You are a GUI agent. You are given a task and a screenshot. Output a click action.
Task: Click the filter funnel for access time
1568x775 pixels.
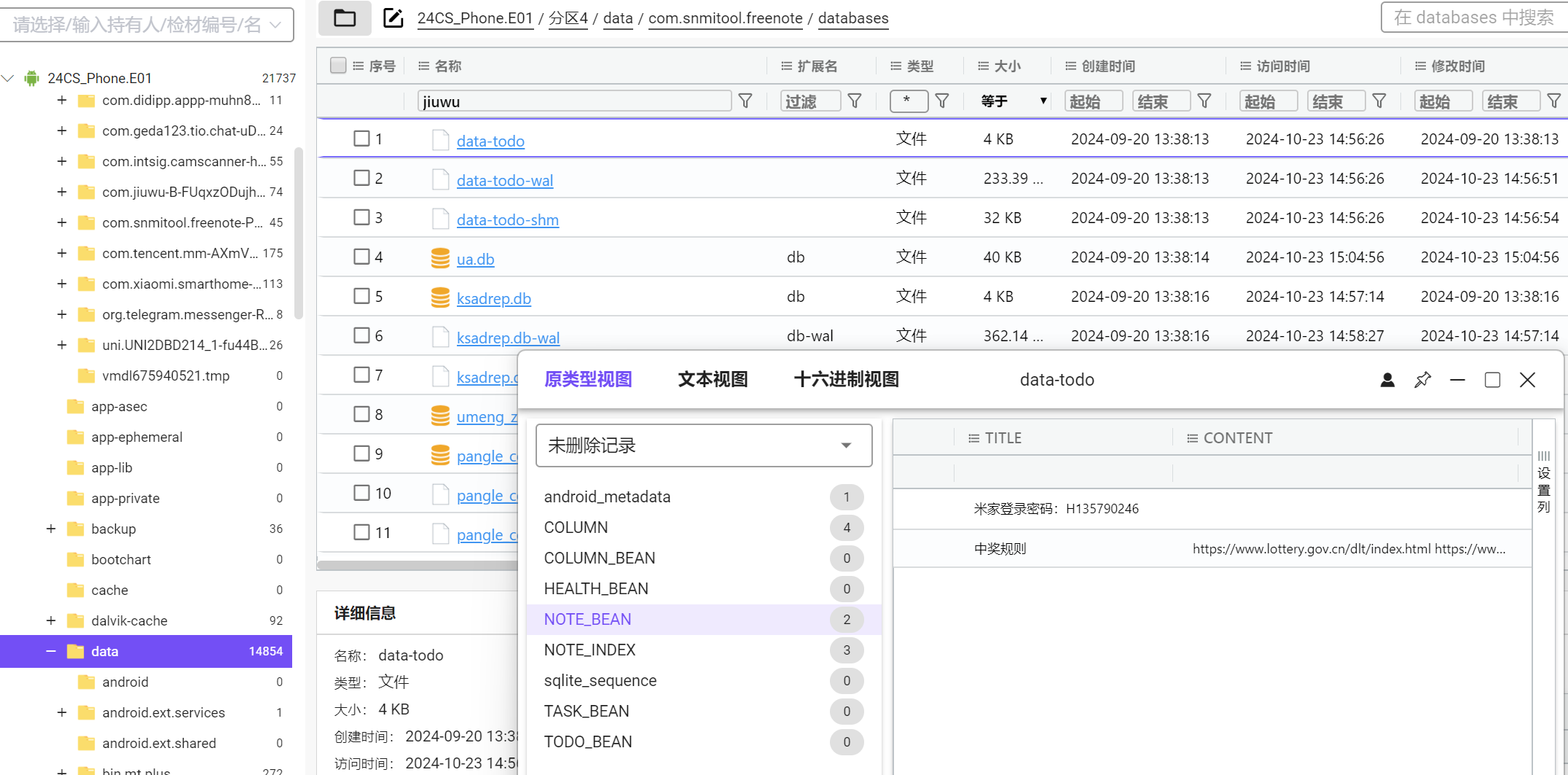(1379, 101)
